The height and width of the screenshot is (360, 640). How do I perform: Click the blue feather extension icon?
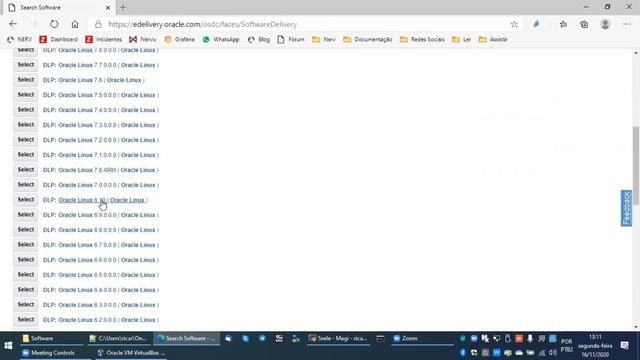pyautogui.click(x=536, y=24)
